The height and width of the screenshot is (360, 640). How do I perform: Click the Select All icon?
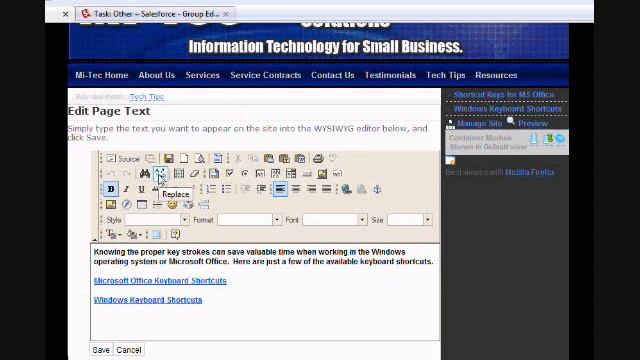179,173
